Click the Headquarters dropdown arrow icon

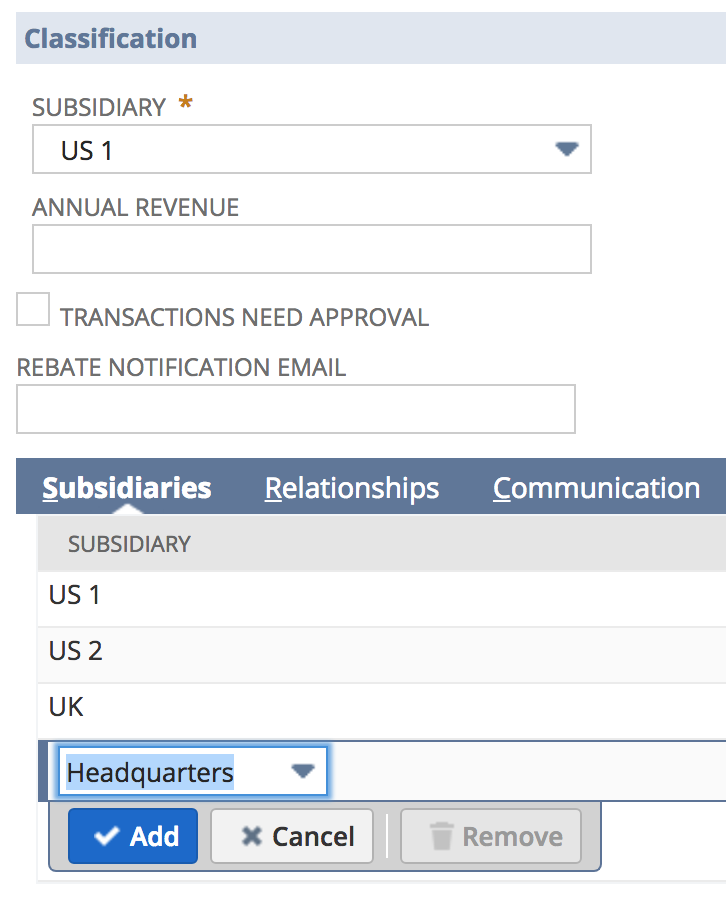[303, 771]
